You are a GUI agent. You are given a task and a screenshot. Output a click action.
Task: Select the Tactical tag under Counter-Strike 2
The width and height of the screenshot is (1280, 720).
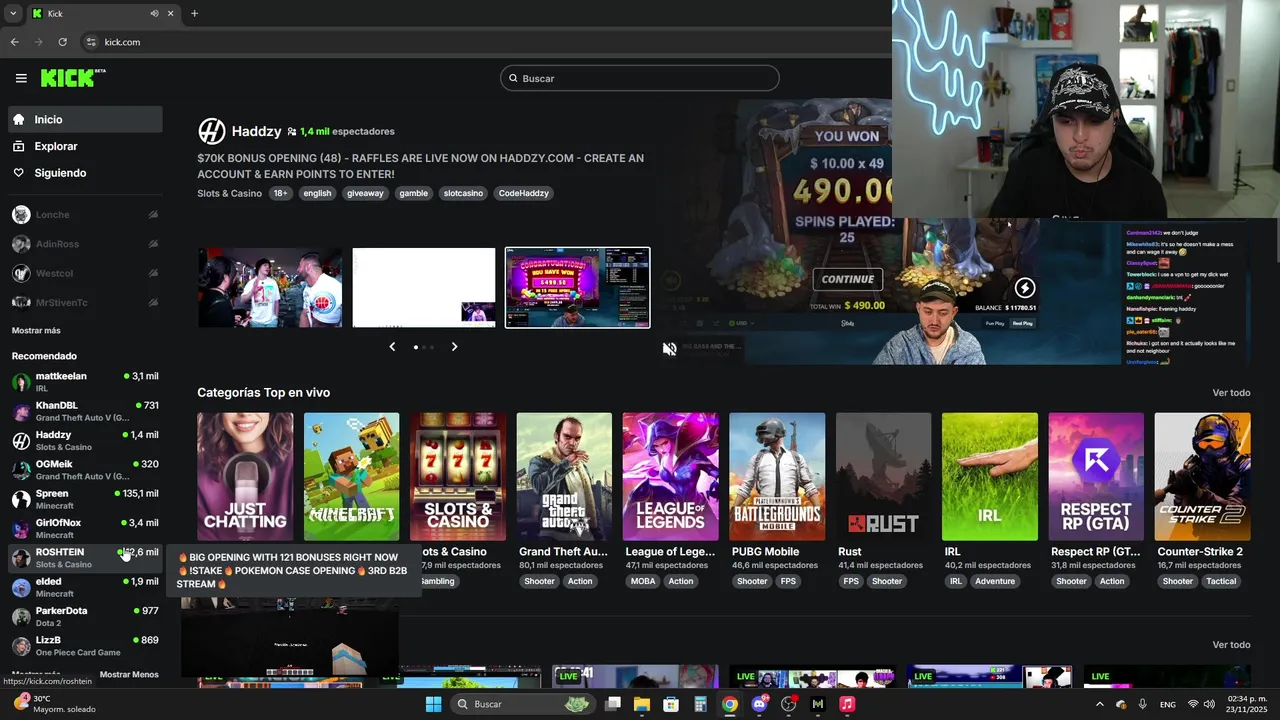(x=1221, y=581)
